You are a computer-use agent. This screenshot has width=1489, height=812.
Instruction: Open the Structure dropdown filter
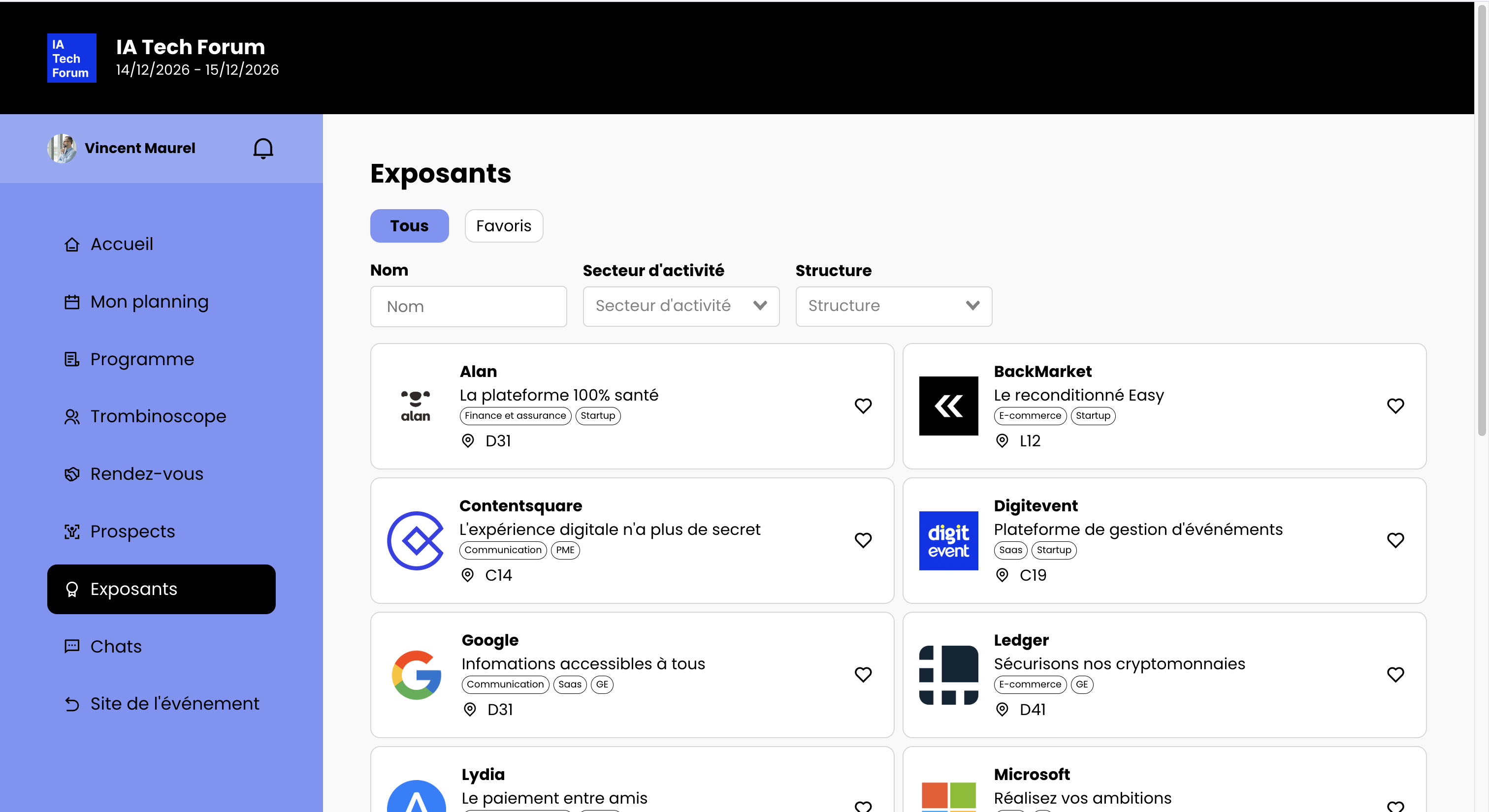pos(893,306)
